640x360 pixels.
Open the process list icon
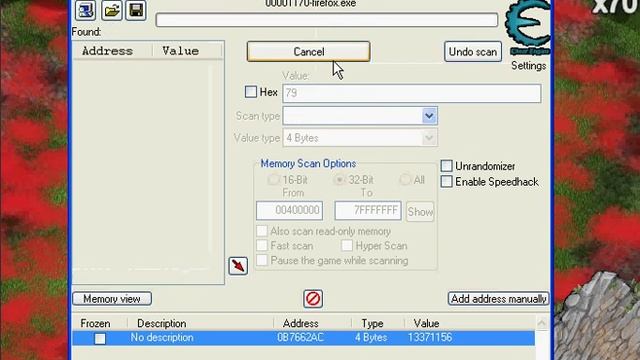85,10
